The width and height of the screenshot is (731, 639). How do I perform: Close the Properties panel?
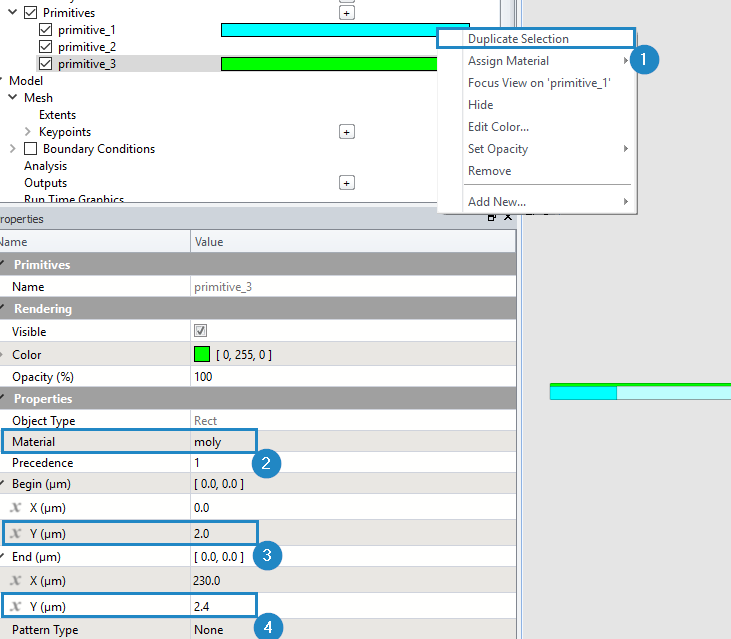(x=508, y=217)
